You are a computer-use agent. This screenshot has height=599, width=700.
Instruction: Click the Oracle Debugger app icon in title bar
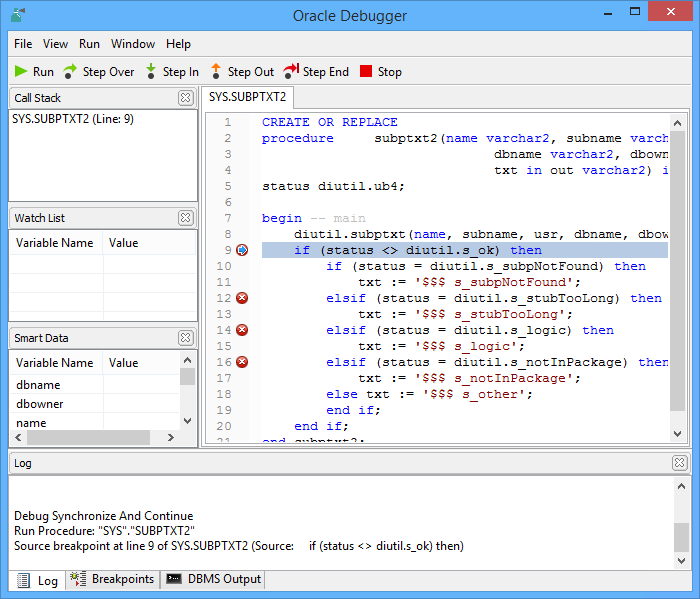(18, 15)
